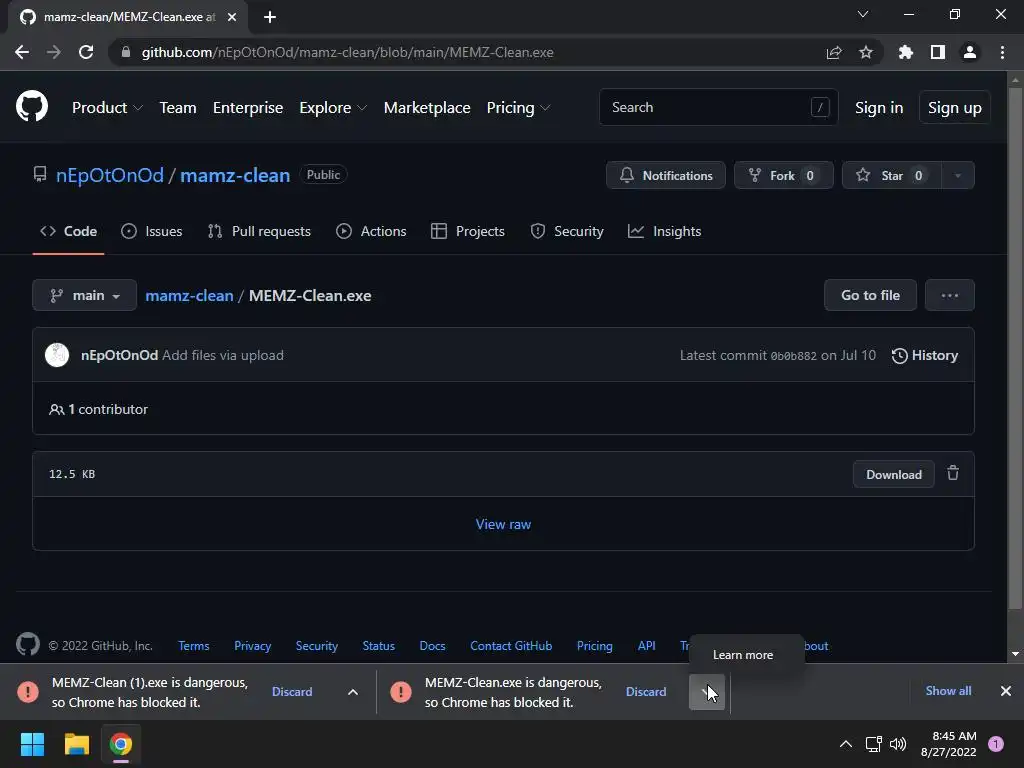Open nEpOtOnOd owner link in repo title

[x=110, y=175]
